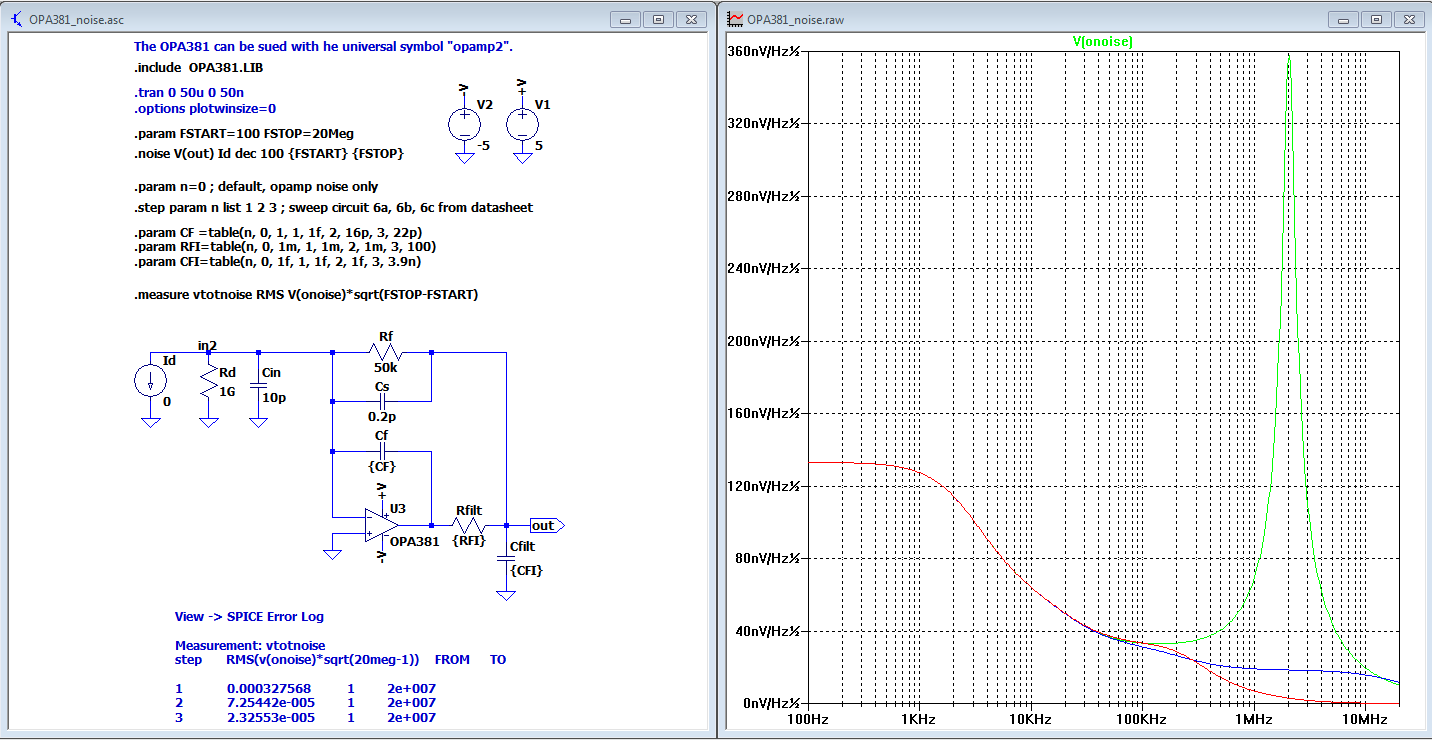Click the LTspice icon in the OPA381_noise.asc title bar
Viewport: 1432px width, 740px height.
click(x=15, y=18)
